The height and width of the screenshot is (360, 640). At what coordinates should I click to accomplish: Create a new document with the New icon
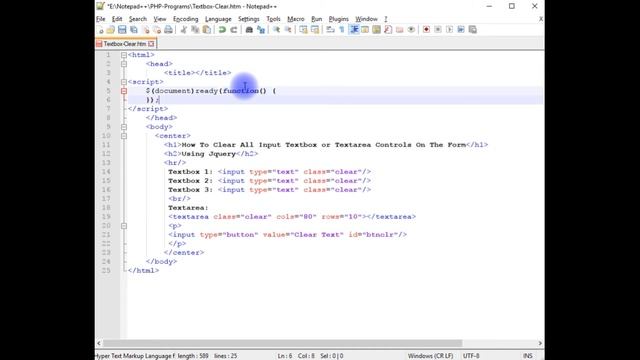click(100, 30)
